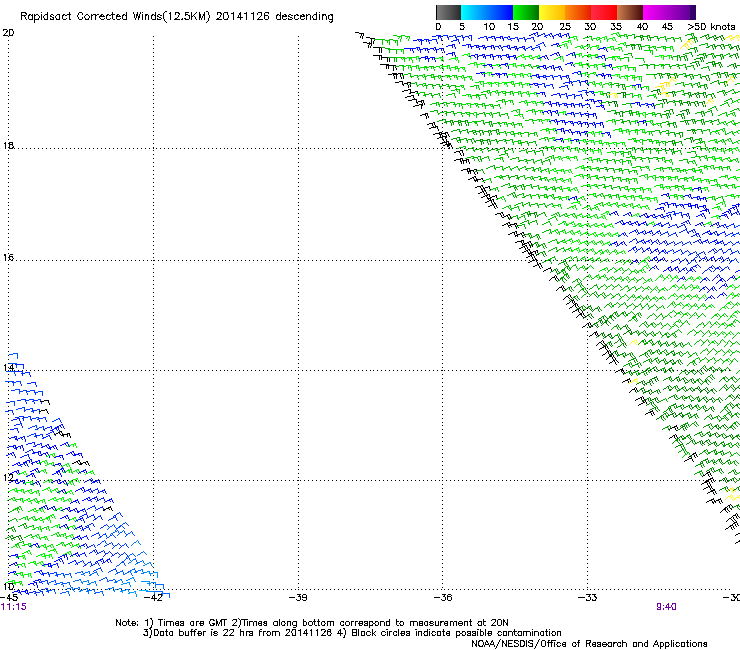The height and width of the screenshot is (650, 740).
Task: Click the dark purple >50 knots color
Action: tap(693, 12)
